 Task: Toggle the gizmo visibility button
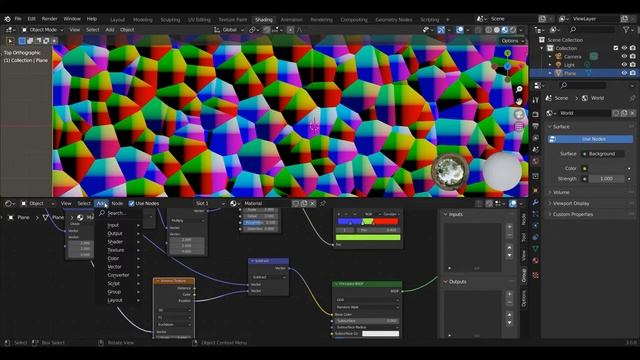(441, 30)
